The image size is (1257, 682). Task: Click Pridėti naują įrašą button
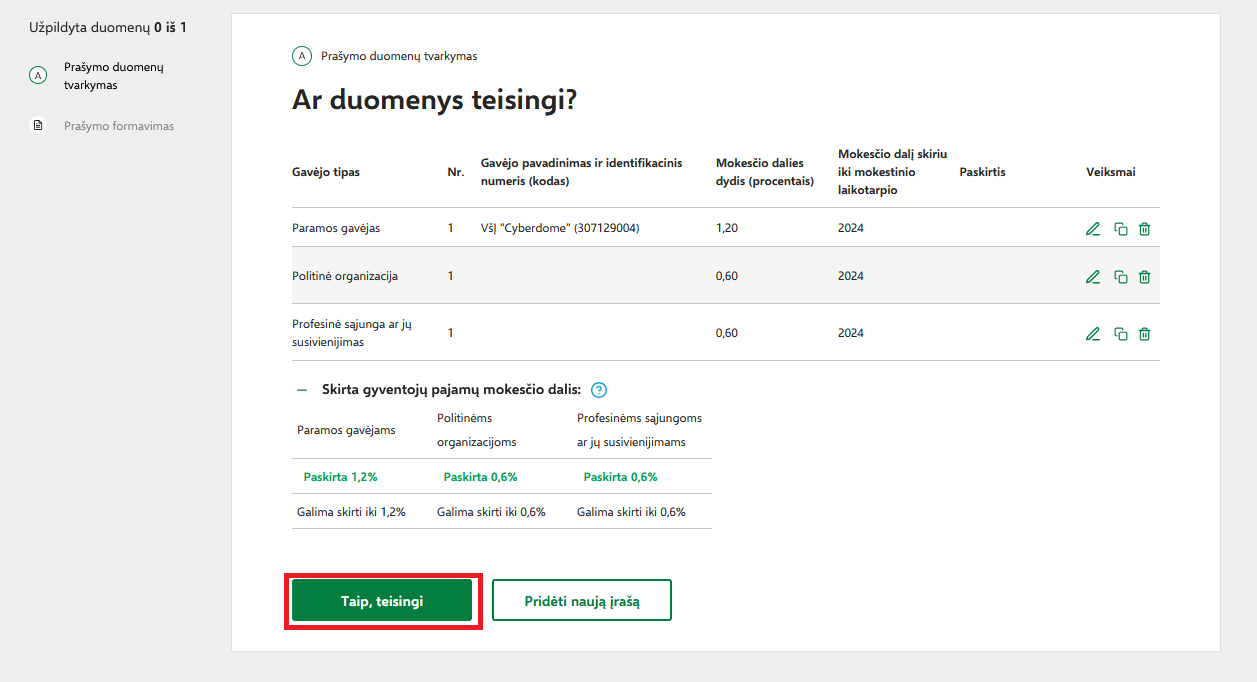[581, 601]
